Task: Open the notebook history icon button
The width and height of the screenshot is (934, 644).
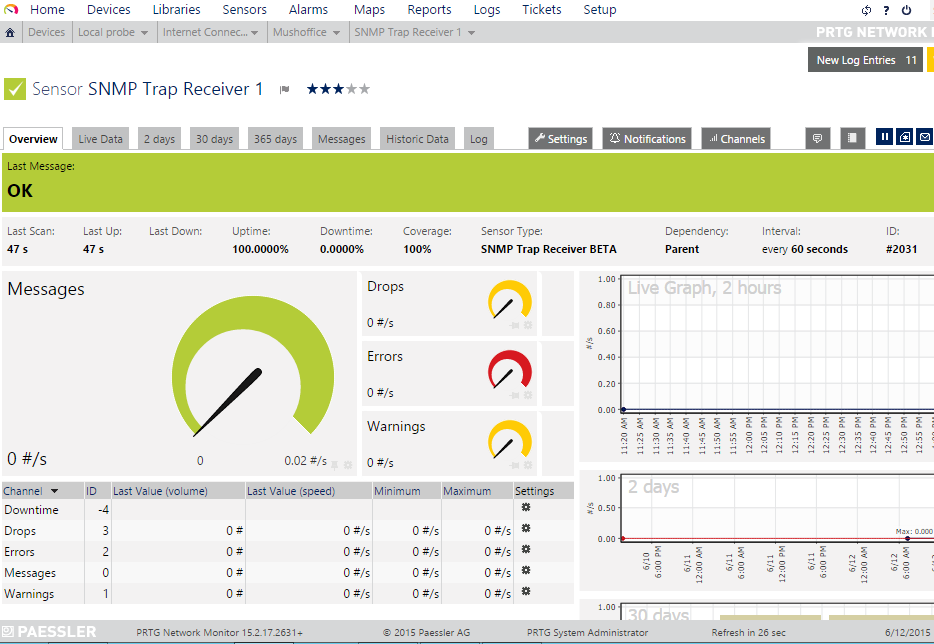Action: tap(852, 138)
